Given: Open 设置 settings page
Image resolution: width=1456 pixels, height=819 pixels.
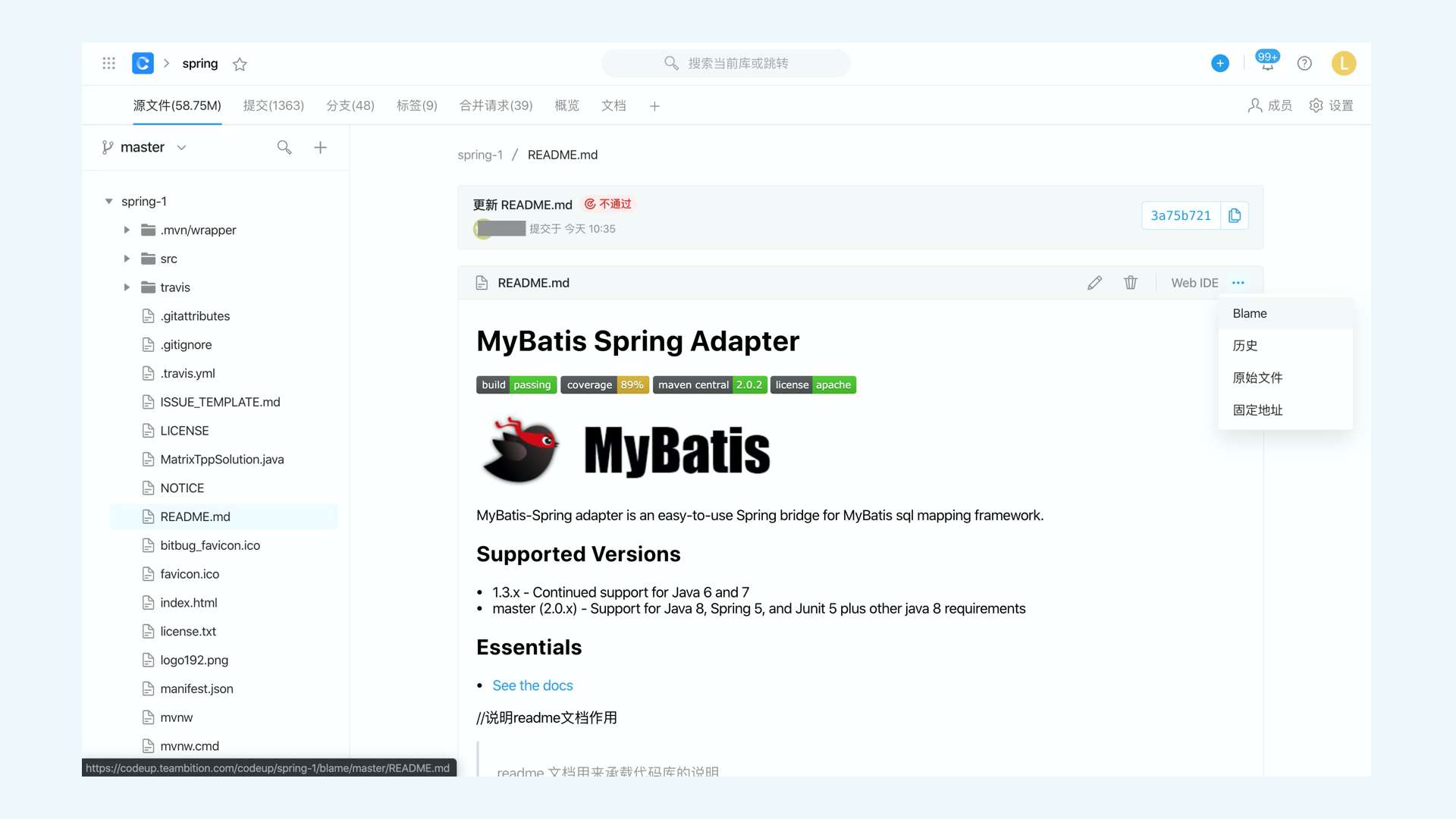Looking at the screenshot, I should [1331, 105].
